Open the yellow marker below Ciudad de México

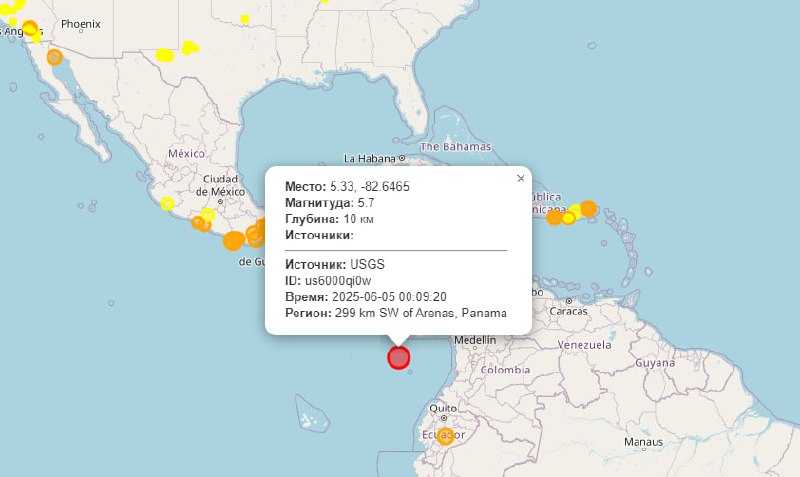tap(208, 214)
